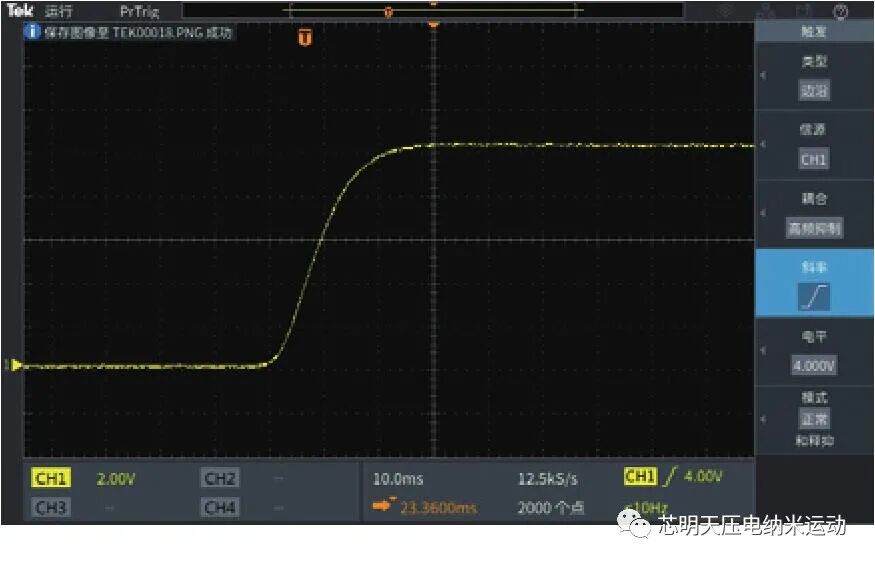Open the 类型 trigger type menu item

[x=814, y=76]
